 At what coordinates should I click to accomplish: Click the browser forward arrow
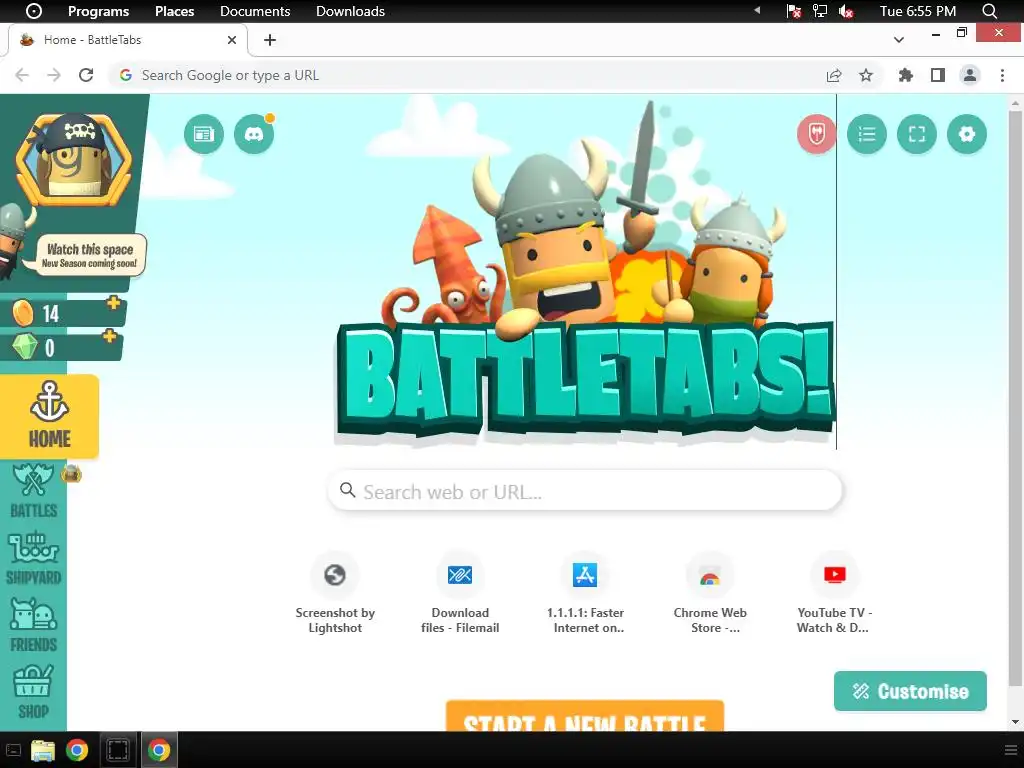[x=54, y=75]
